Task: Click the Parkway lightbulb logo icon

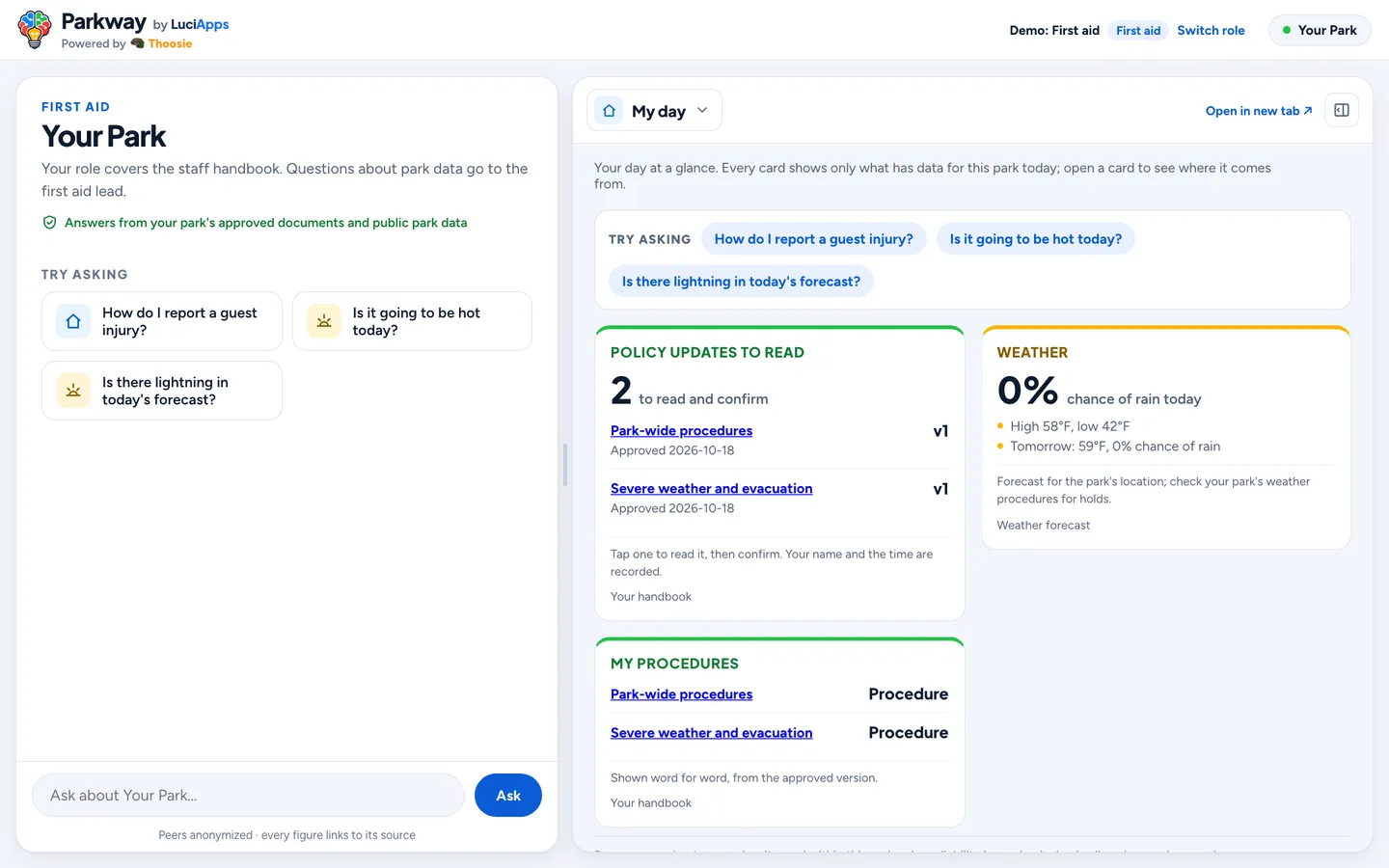Action: 35,30
